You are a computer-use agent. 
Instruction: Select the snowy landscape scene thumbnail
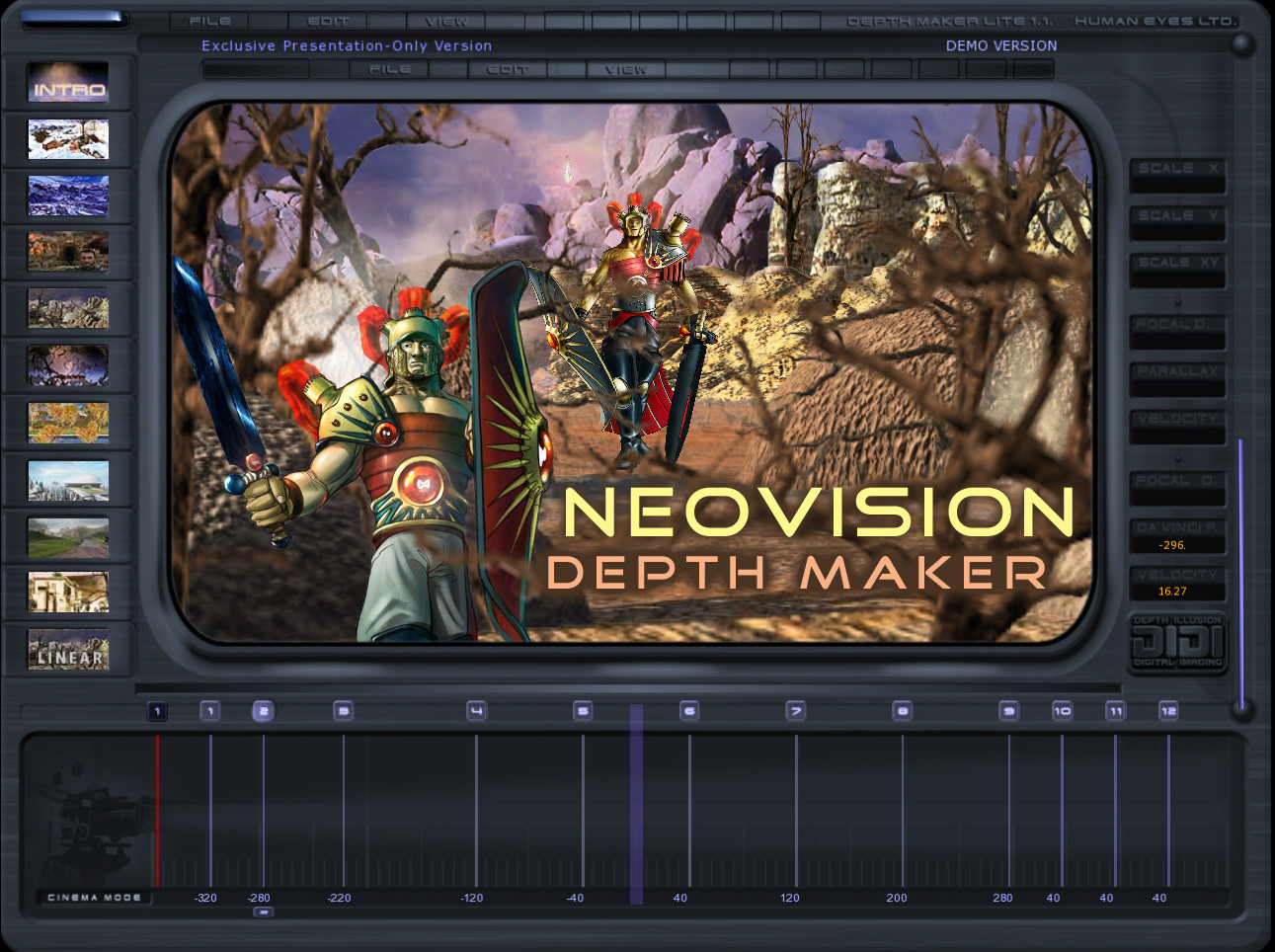pyautogui.click(x=68, y=139)
